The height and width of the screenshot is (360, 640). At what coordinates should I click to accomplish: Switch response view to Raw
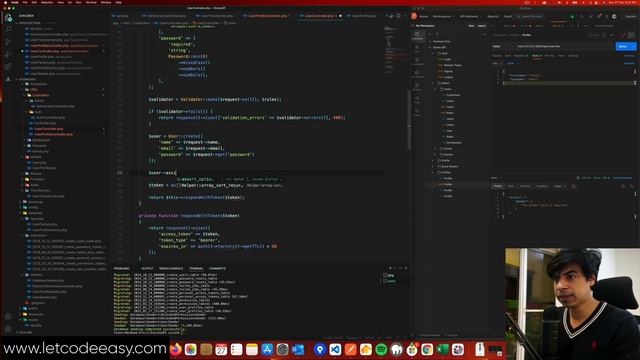pyautogui.click(x=511, y=186)
